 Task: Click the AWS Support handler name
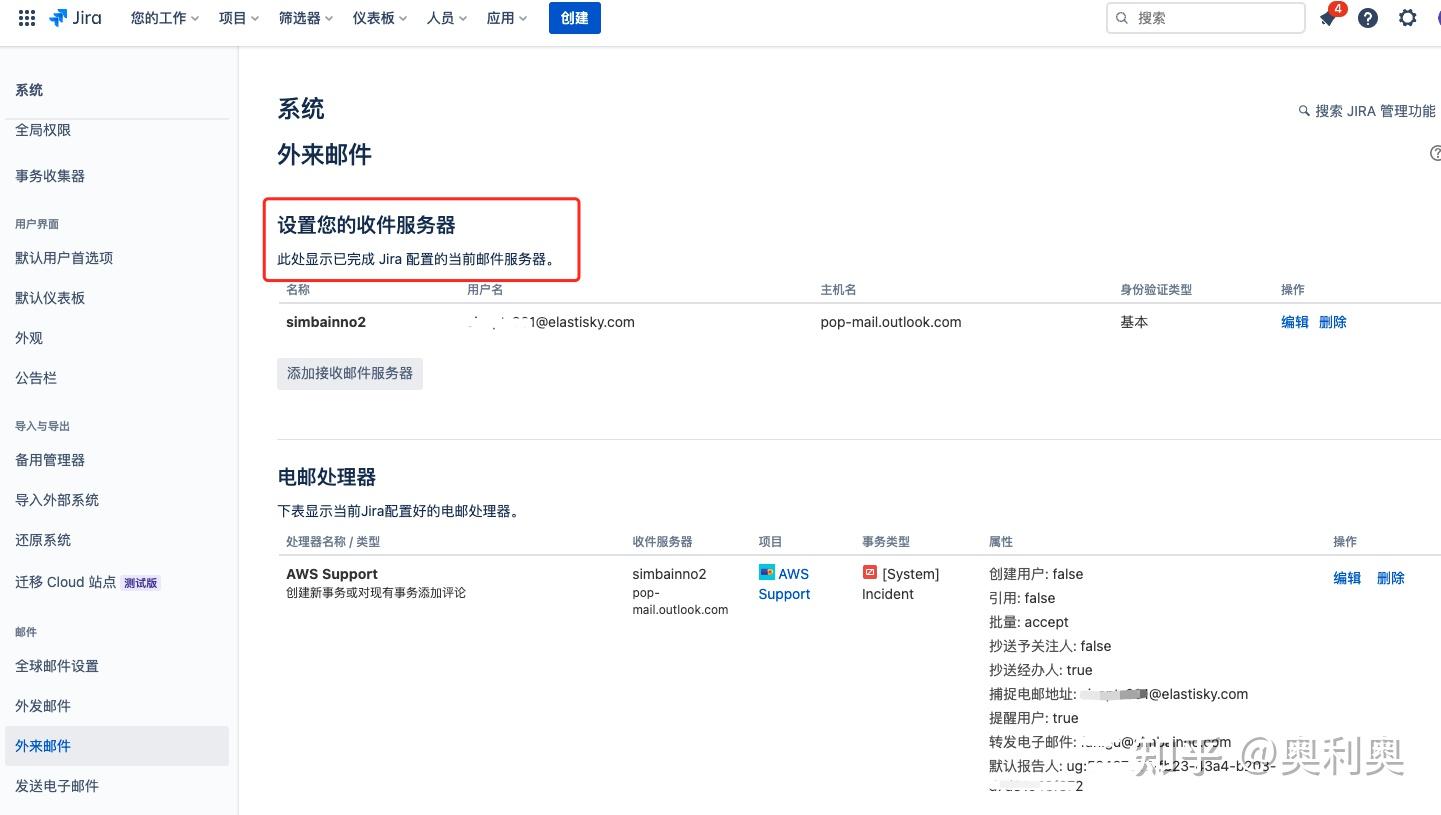coord(332,574)
